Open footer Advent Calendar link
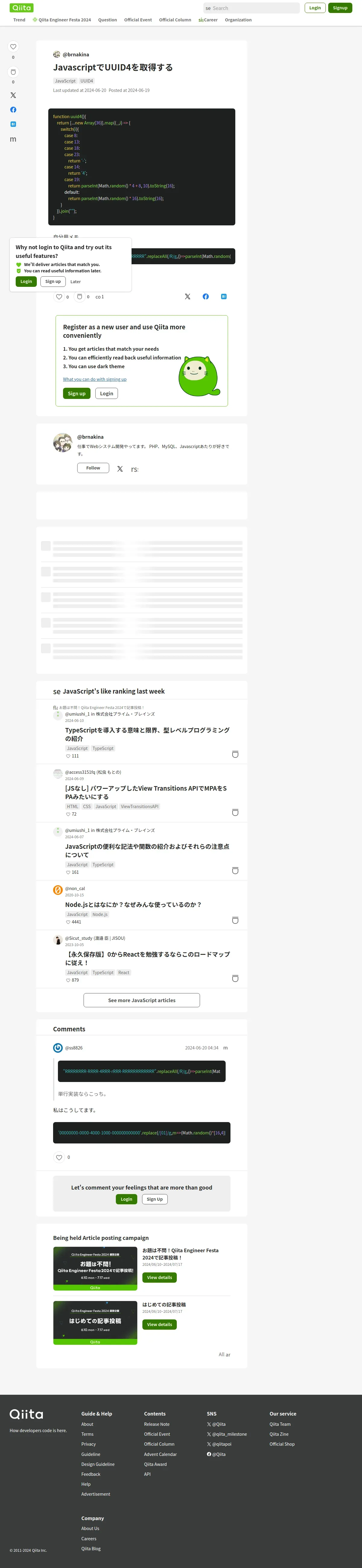 click(160, 1454)
